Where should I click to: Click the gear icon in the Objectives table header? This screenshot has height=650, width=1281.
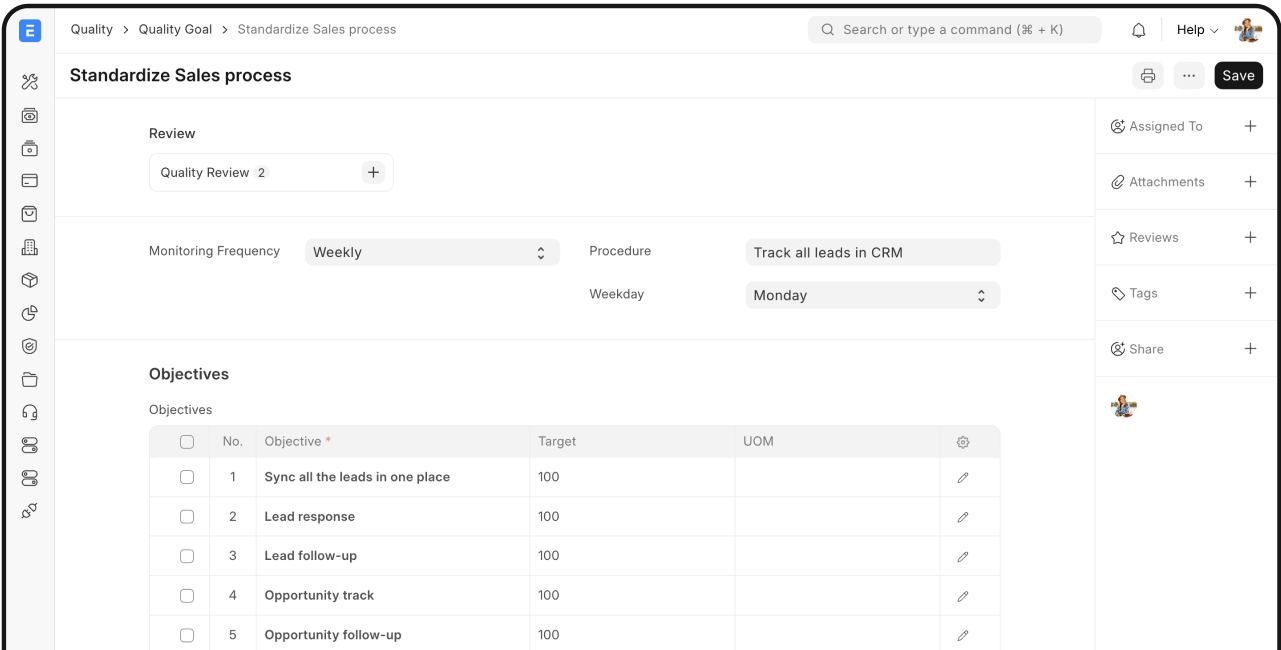pos(962,441)
